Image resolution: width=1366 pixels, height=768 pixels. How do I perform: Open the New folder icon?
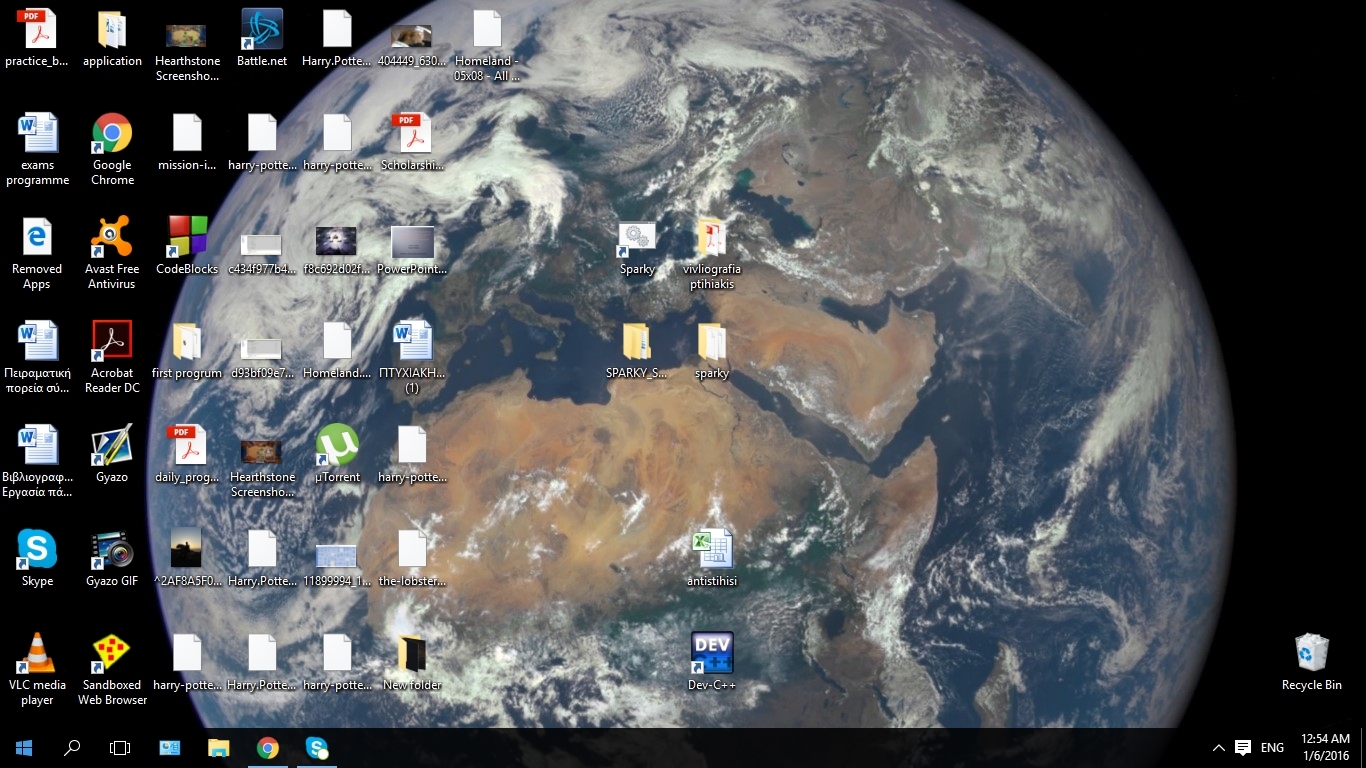point(412,662)
